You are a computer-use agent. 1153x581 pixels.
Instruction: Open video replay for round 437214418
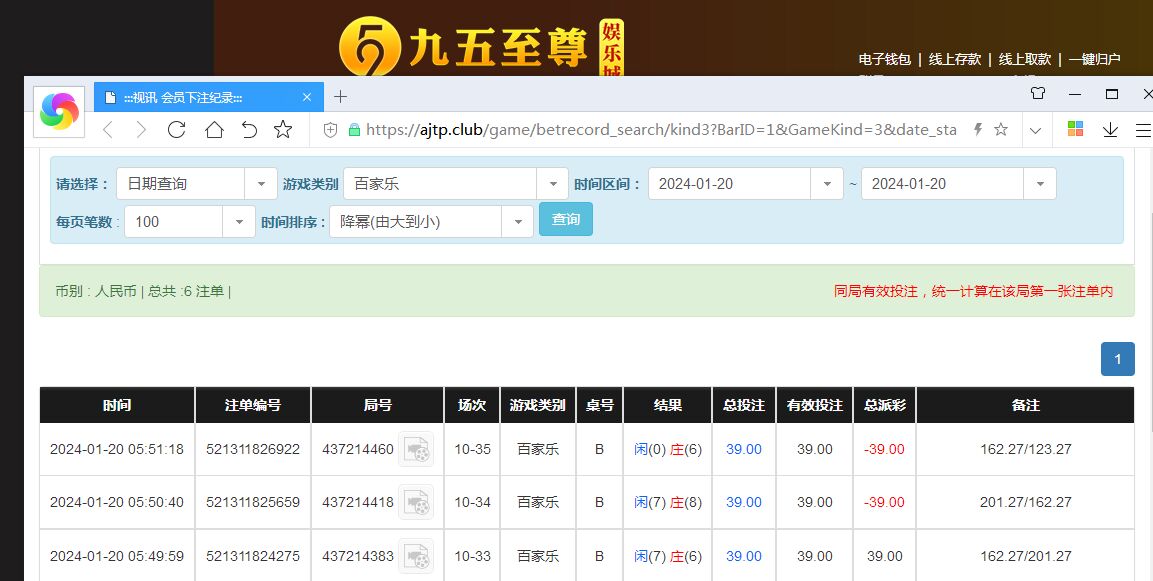416,503
